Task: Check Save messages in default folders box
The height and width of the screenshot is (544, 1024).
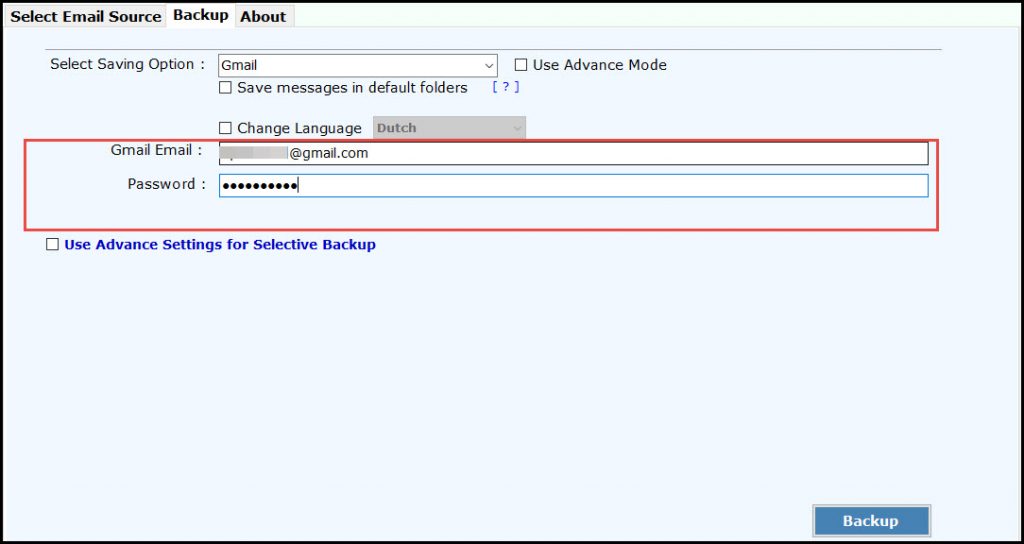Action: point(226,88)
